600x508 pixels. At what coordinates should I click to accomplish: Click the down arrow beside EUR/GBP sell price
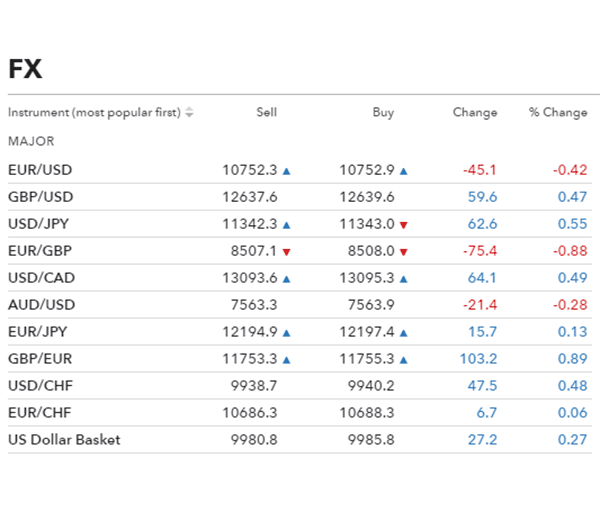[x=287, y=252]
